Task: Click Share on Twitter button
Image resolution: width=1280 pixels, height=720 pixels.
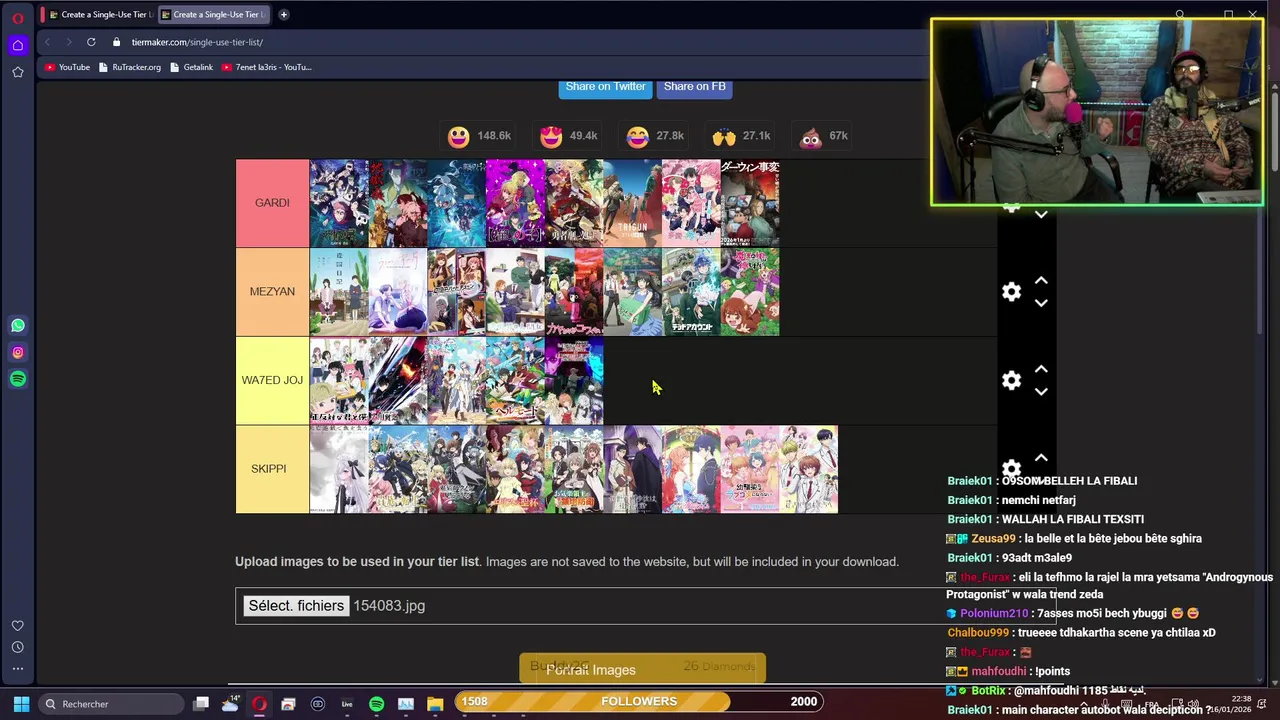Action: (x=606, y=87)
